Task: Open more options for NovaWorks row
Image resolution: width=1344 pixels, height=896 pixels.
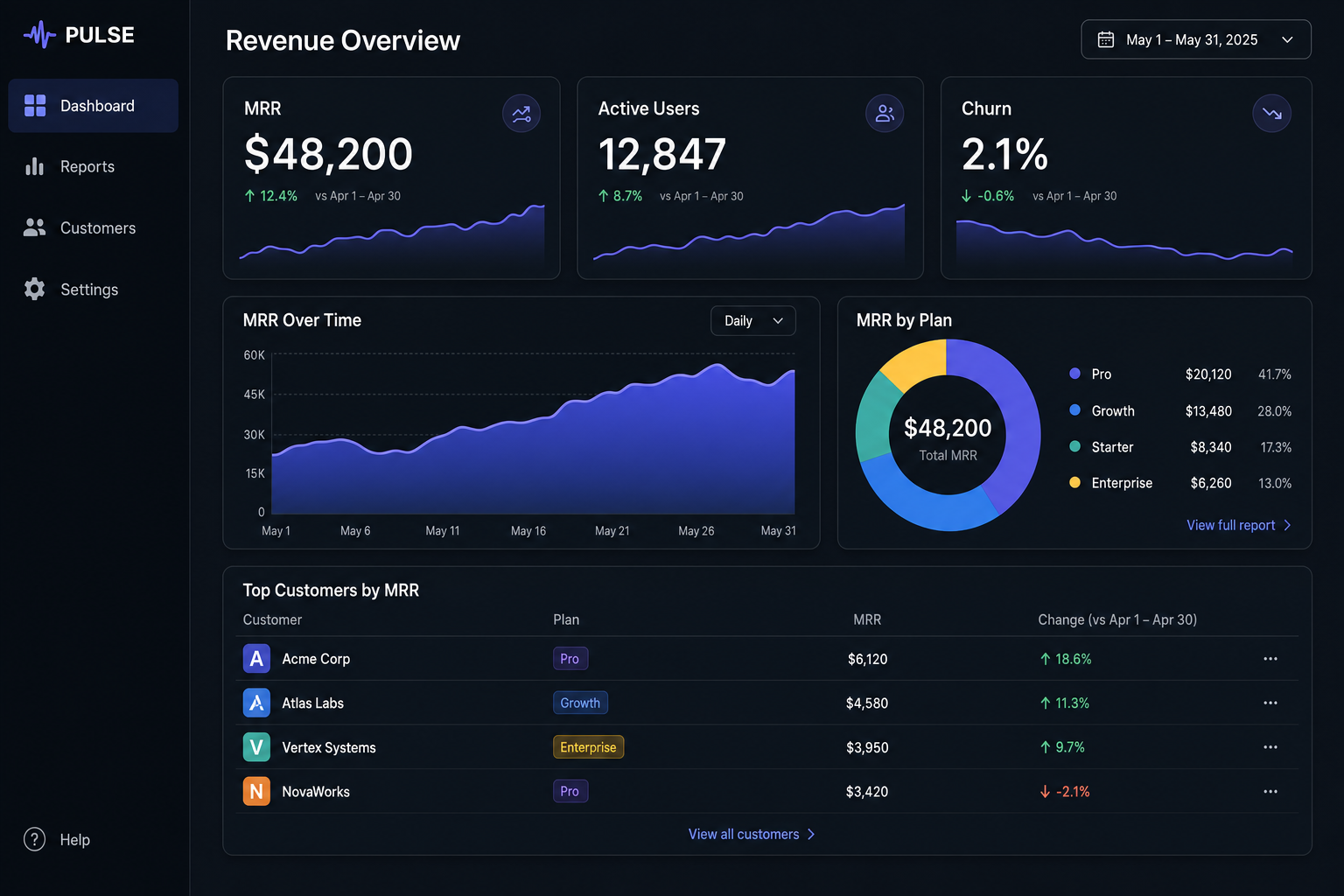Action: click(1270, 791)
